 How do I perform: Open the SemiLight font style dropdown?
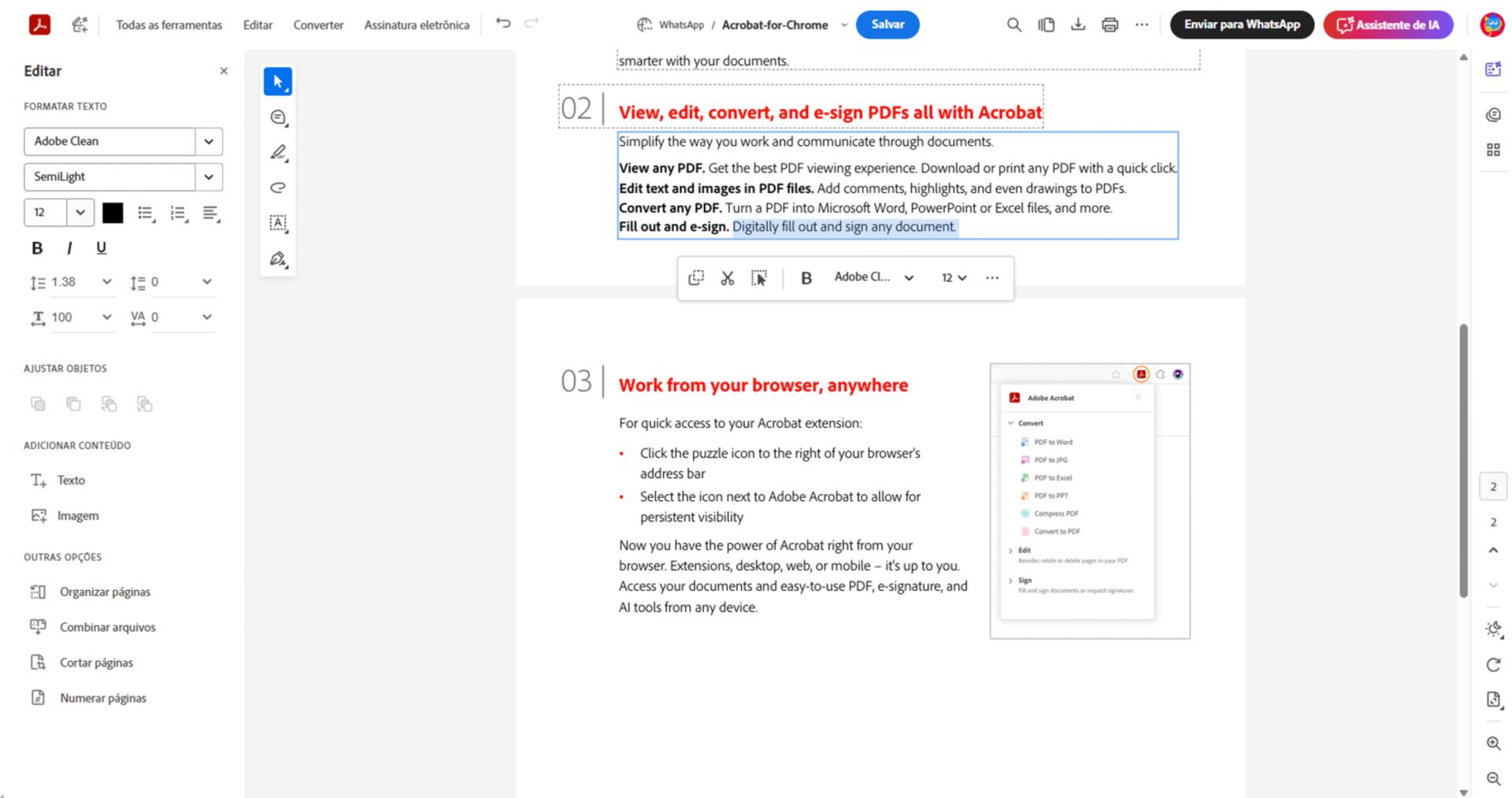point(209,177)
